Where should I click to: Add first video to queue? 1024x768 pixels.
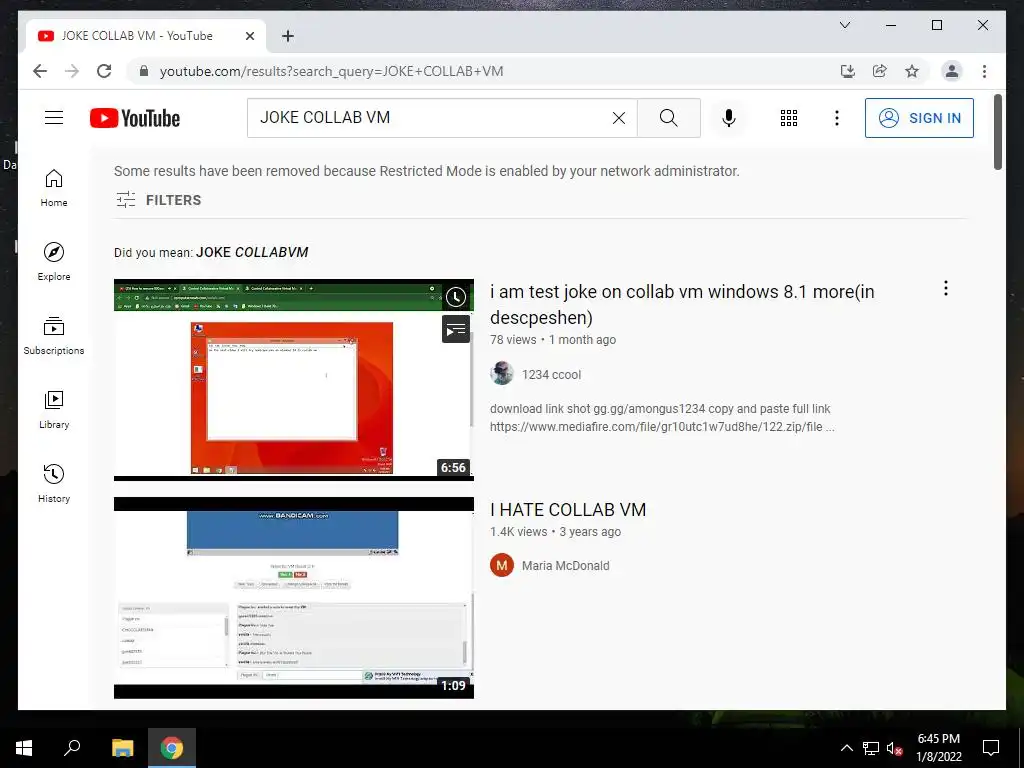pos(456,329)
